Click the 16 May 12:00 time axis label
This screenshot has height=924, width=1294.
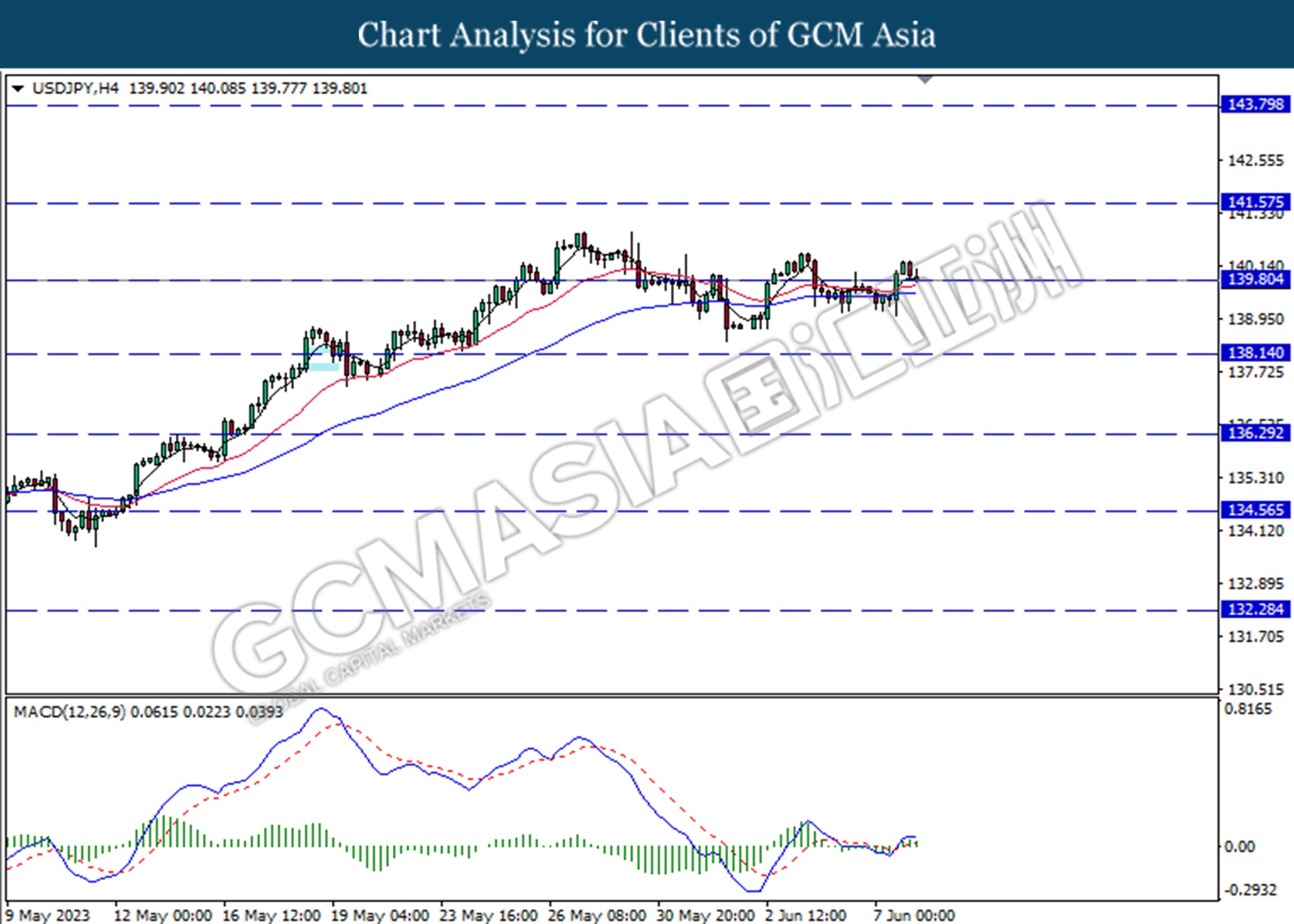click(x=271, y=916)
